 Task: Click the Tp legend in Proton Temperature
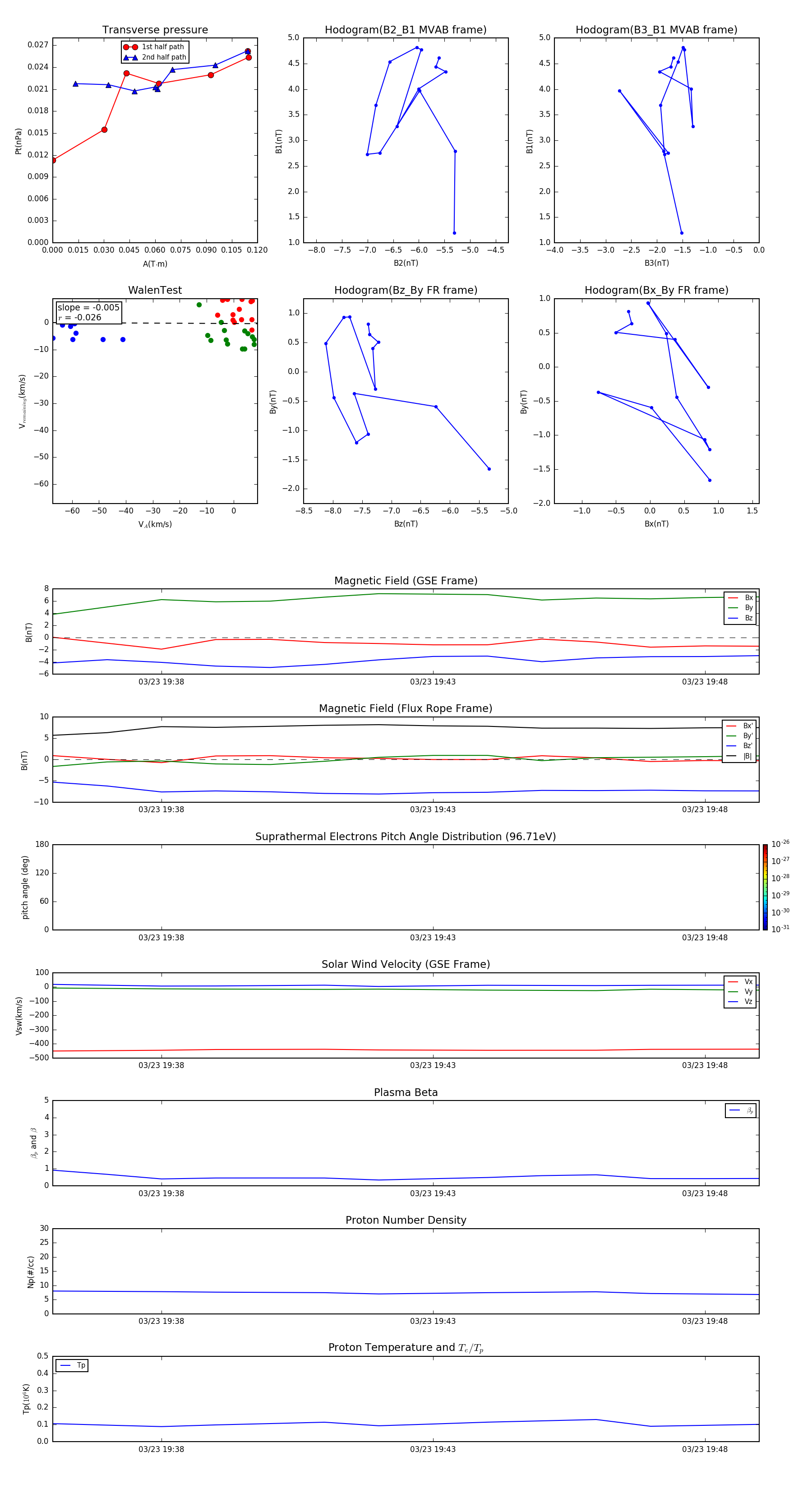(72, 1365)
